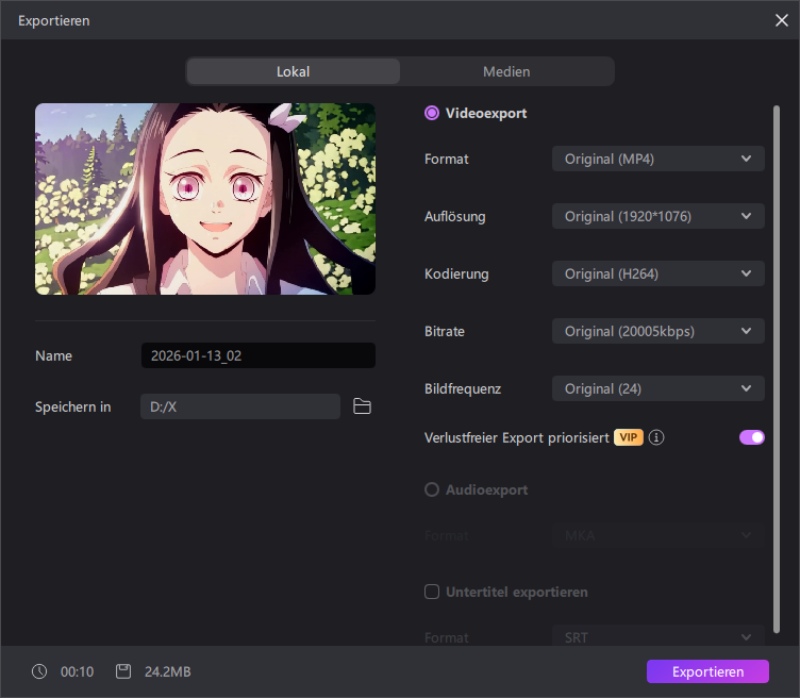Enable Untertitel exportieren checkbox
800x698 pixels.
click(431, 591)
